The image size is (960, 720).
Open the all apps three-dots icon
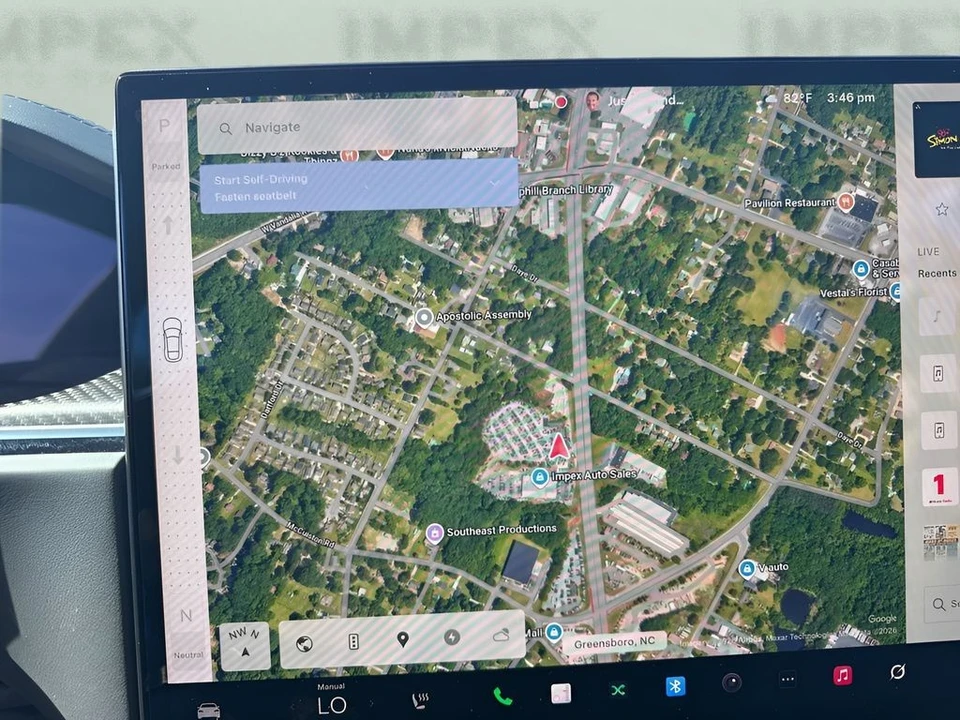(x=787, y=679)
